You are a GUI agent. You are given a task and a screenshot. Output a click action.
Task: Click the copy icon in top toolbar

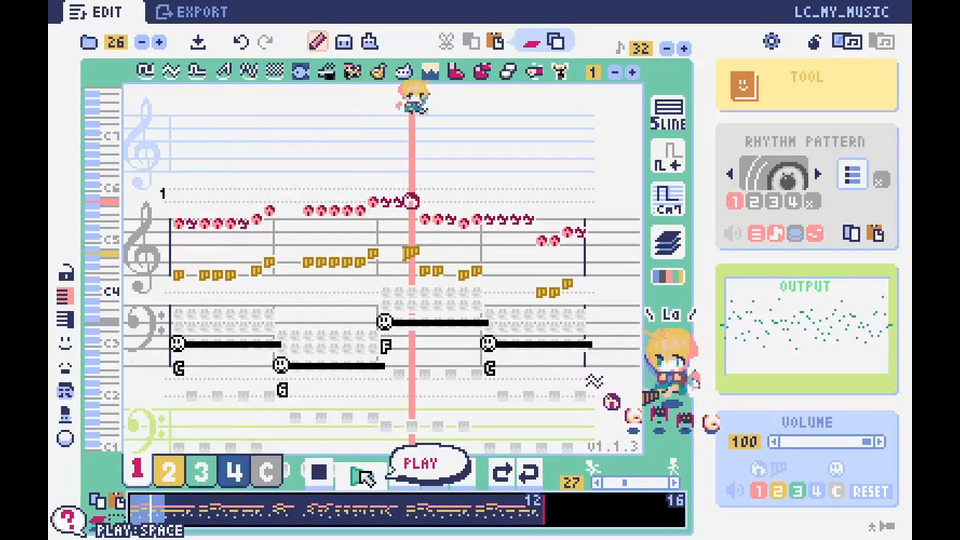click(x=471, y=42)
